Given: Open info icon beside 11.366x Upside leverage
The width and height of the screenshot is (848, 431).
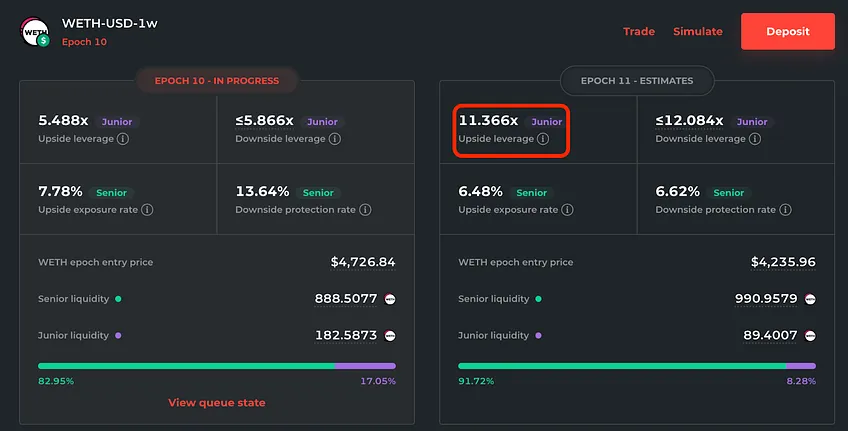Looking at the screenshot, I should (x=543, y=139).
